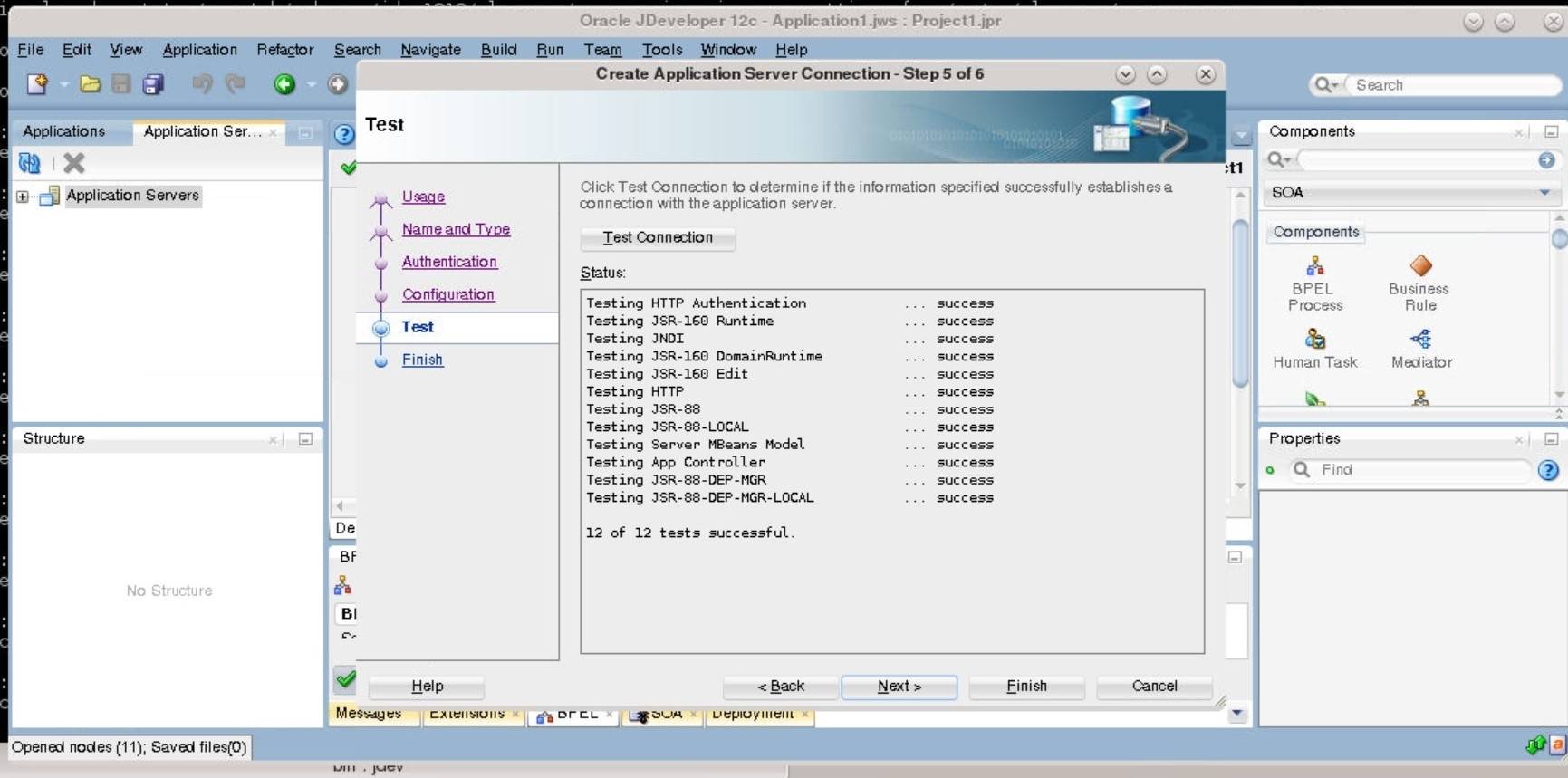
Task: Open the File menu
Action: [x=31, y=50]
